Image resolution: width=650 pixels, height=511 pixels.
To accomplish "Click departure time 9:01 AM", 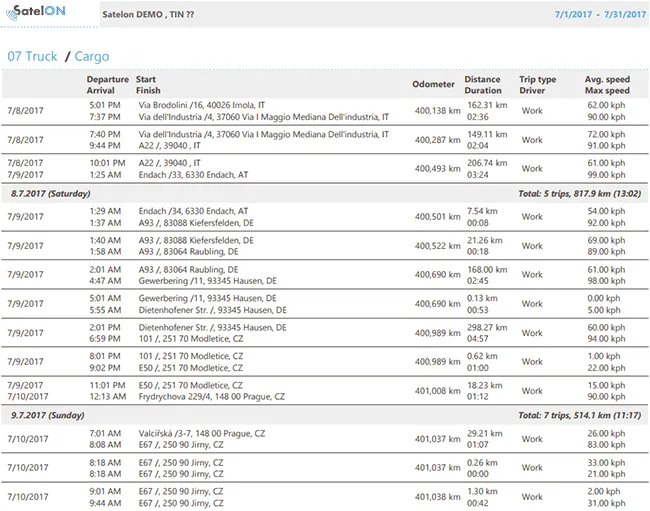I will pos(105,492).
